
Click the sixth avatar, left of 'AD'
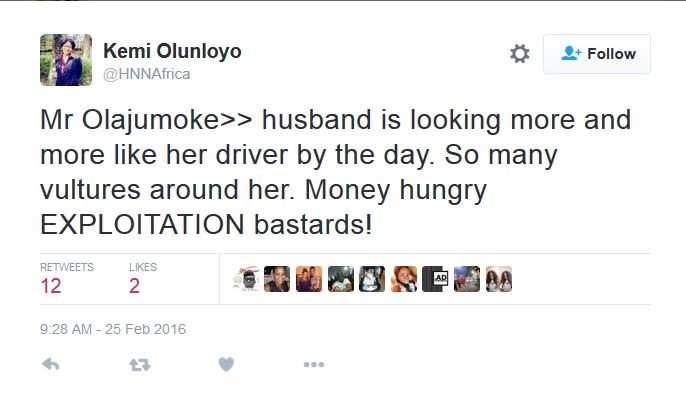[404, 279]
